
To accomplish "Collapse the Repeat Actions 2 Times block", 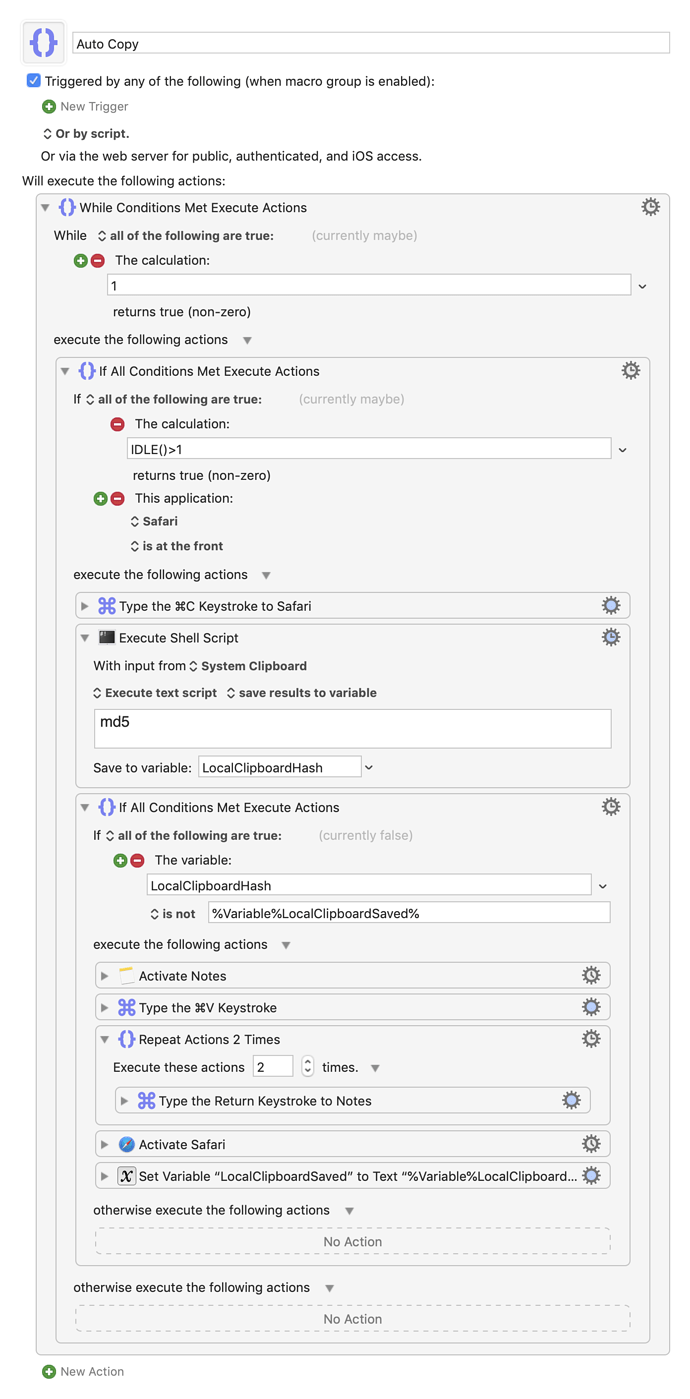I will [x=105, y=1040].
